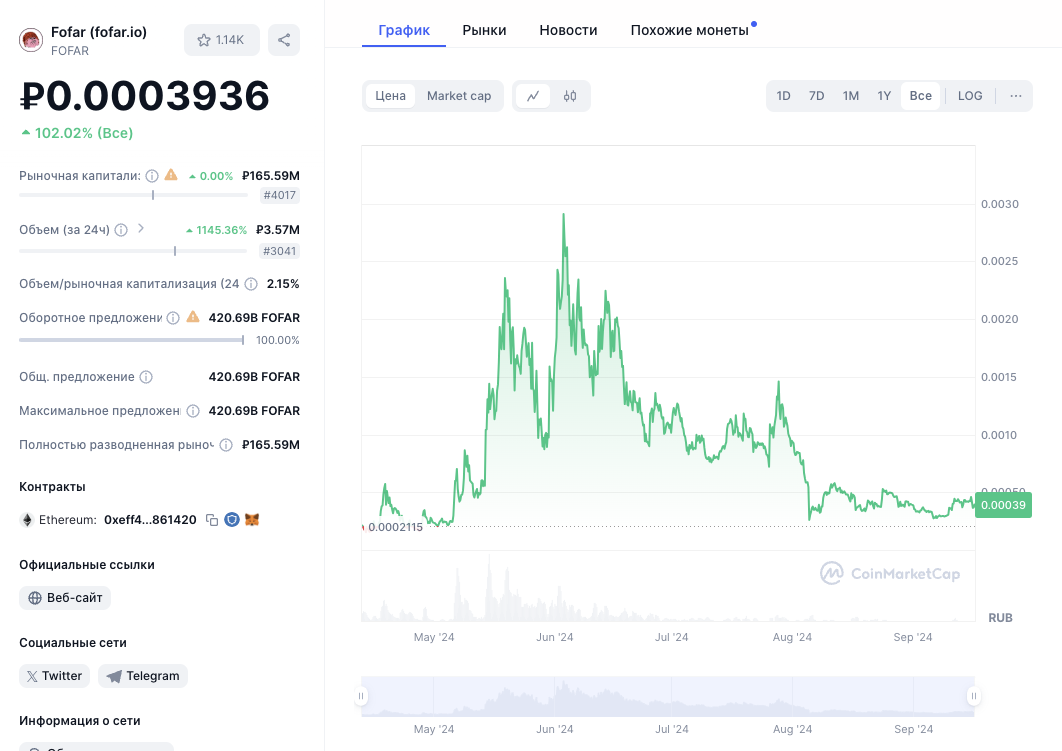
Task: Open the Twitter social link
Action: click(x=54, y=676)
